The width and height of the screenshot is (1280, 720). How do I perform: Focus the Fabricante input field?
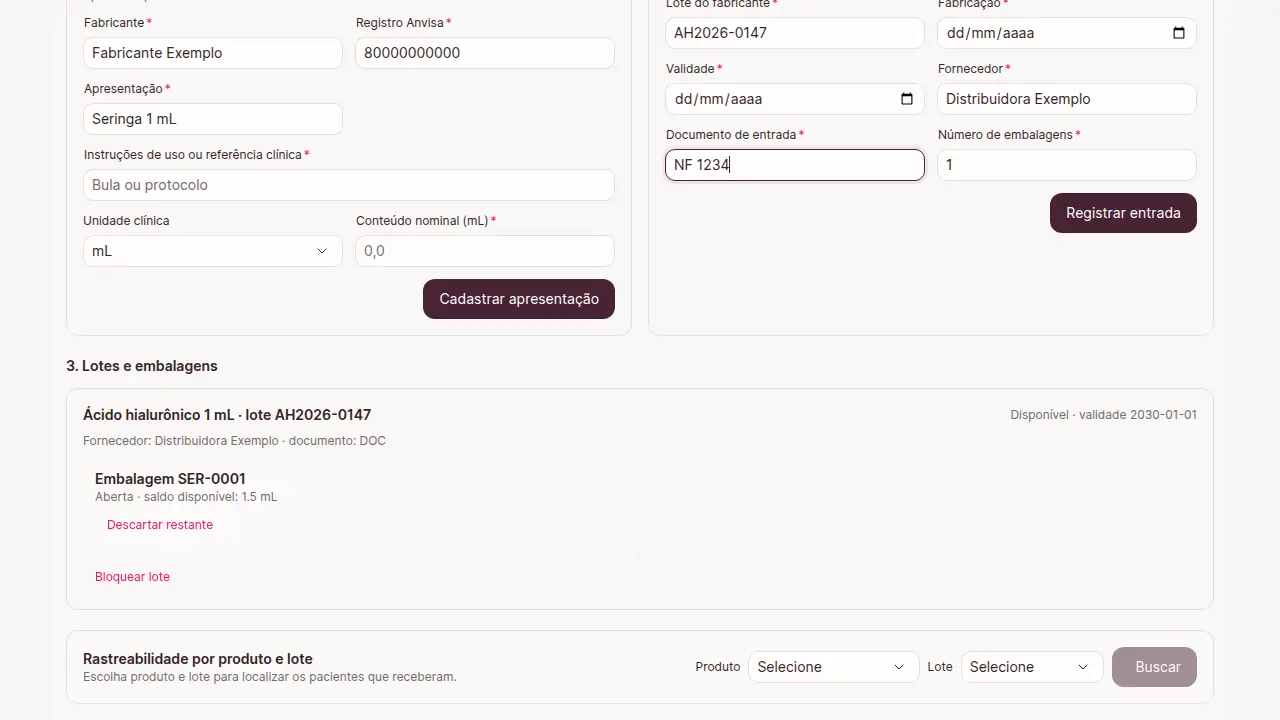tap(213, 53)
